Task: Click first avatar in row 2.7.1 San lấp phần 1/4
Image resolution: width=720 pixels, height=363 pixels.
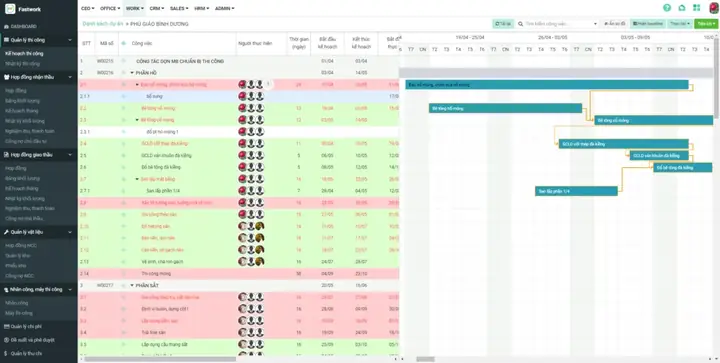Action: point(242,191)
